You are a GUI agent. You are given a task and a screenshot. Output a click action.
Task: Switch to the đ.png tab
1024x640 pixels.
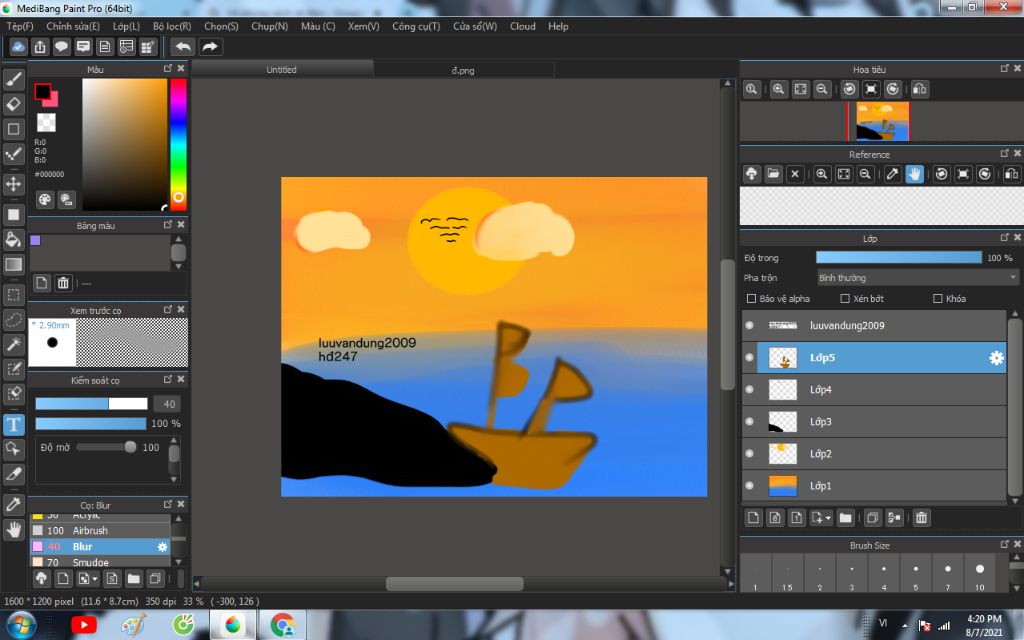pyautogui.click(x=463, y=70)
